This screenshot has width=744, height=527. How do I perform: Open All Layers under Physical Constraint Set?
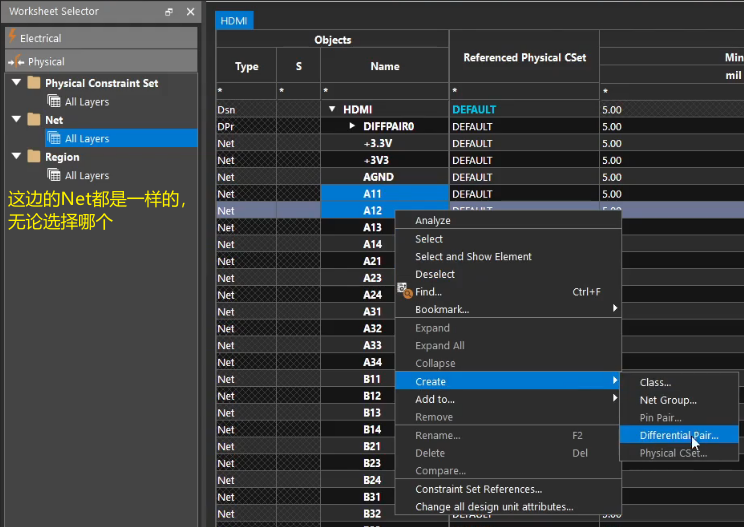86,102
